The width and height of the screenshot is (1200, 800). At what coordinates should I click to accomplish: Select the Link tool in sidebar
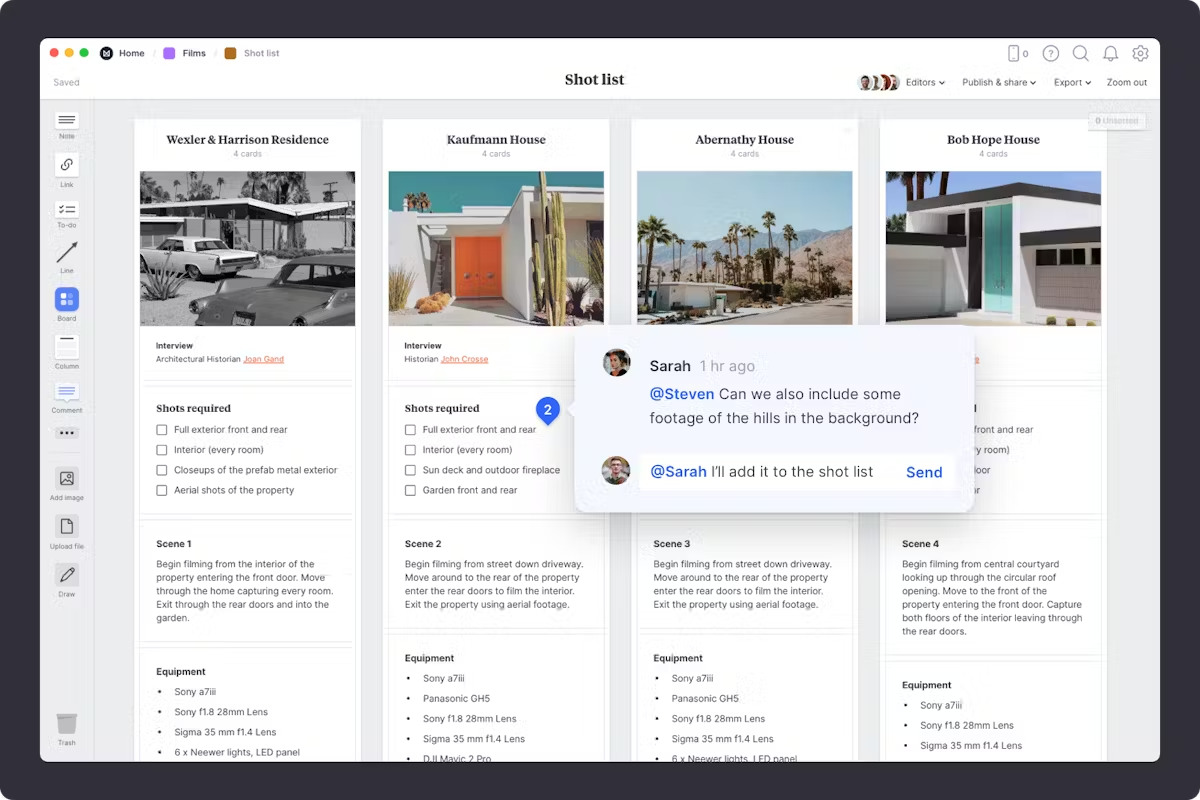click(66, 164)
